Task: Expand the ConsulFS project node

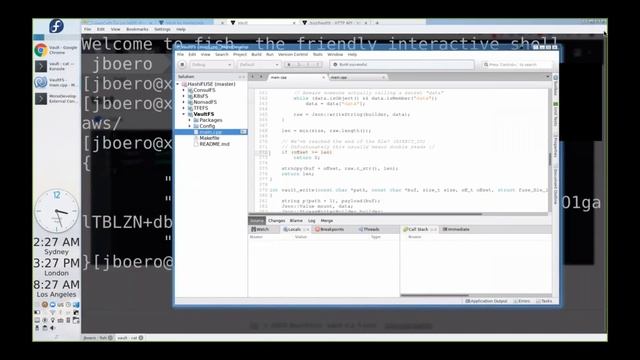Action: click(184, 90)
